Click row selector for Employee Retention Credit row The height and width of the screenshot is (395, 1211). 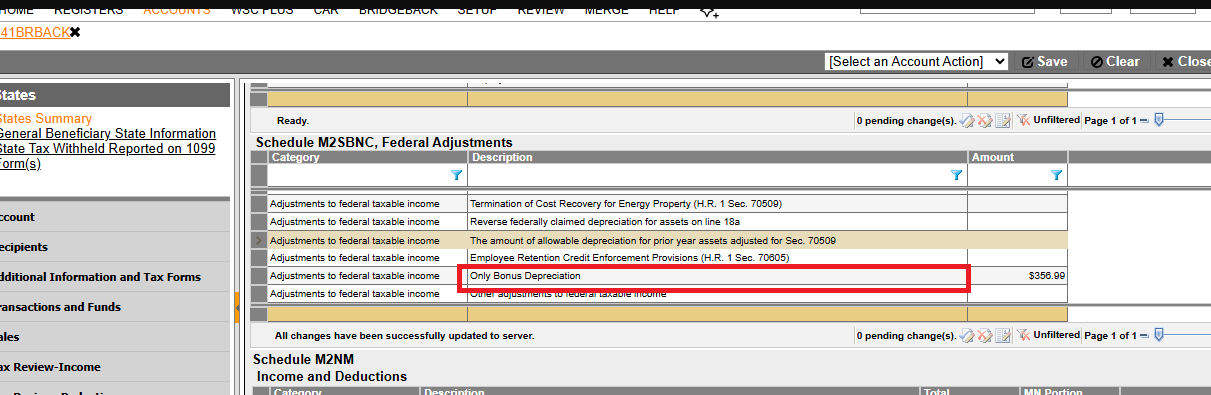click(x=259, y=257)
